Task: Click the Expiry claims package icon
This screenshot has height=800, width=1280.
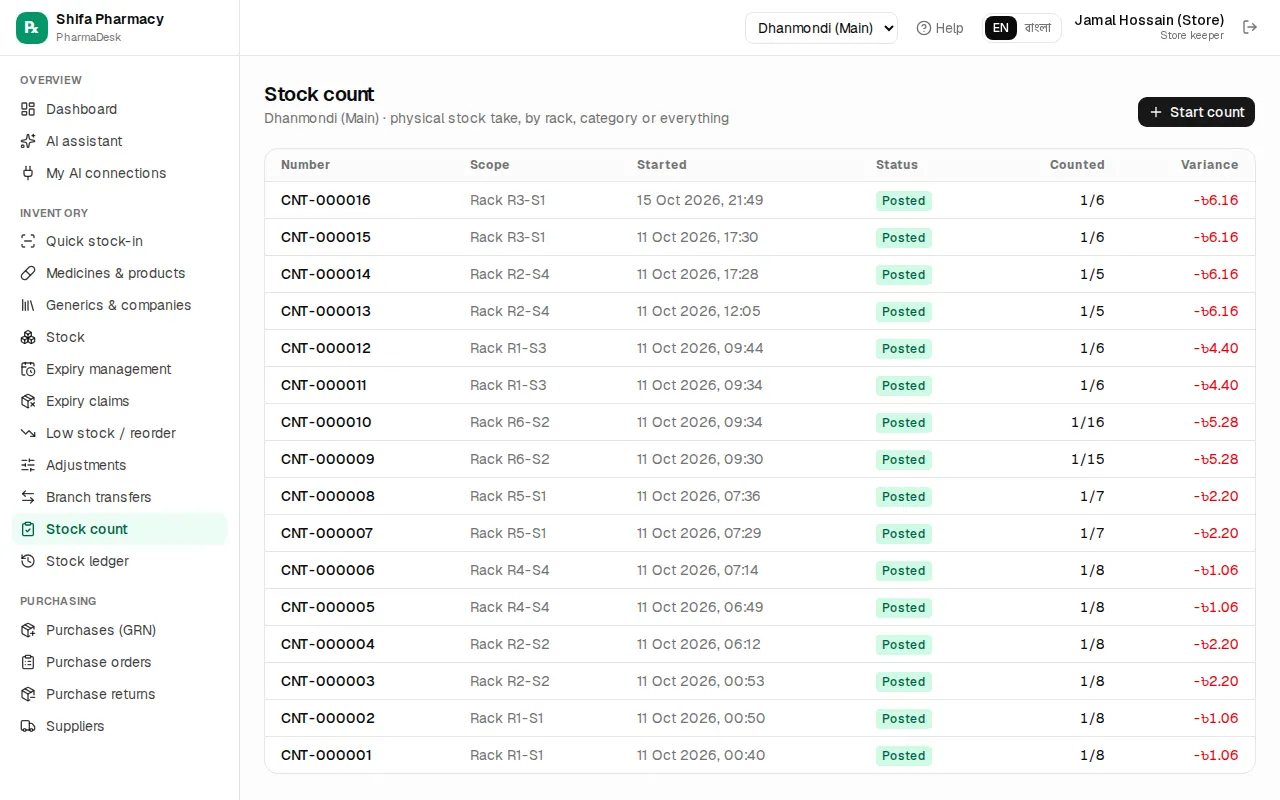Action: click(28, 401)
